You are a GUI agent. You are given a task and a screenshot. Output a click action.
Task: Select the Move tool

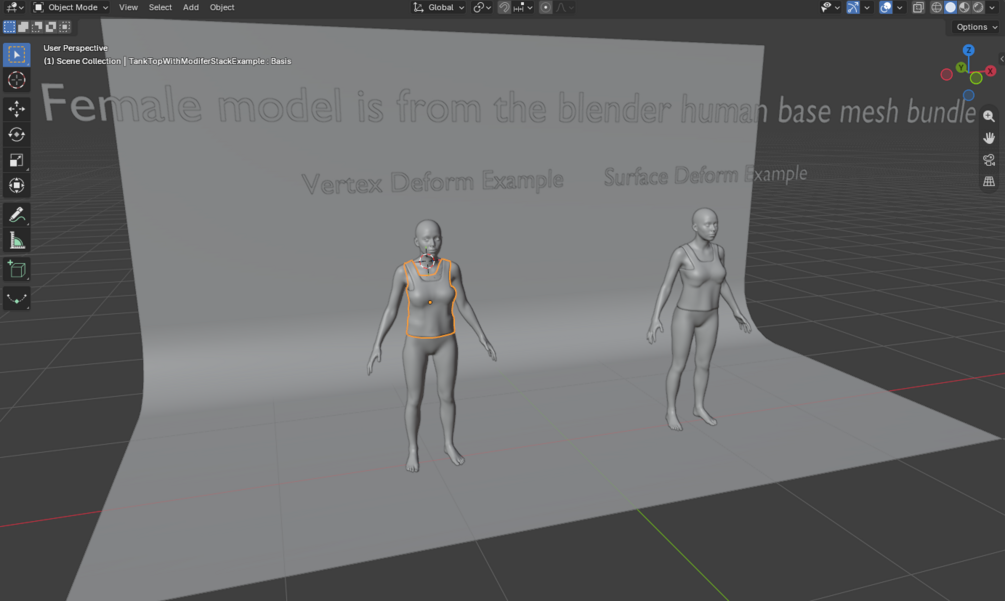17,108
